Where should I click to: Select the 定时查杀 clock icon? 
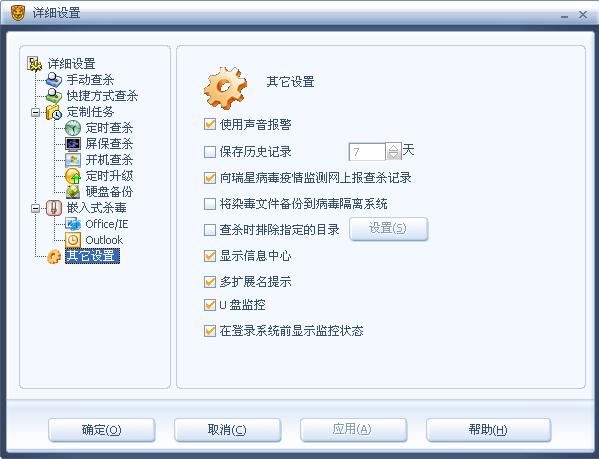coord(73,128)
